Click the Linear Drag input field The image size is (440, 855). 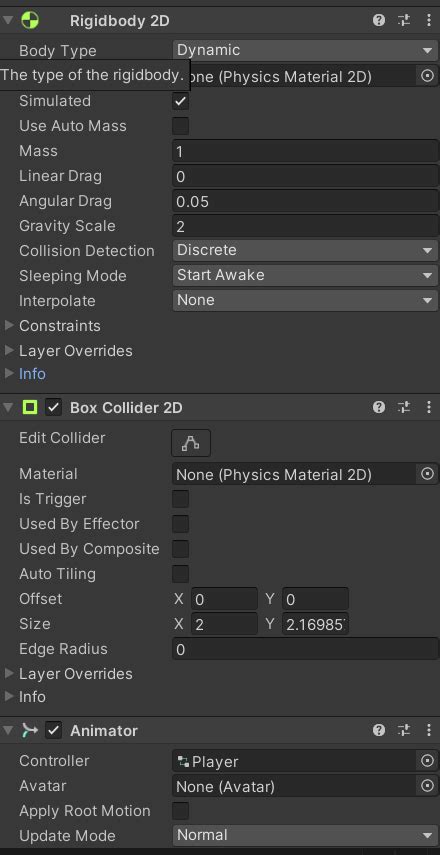[x=305, y=176]
